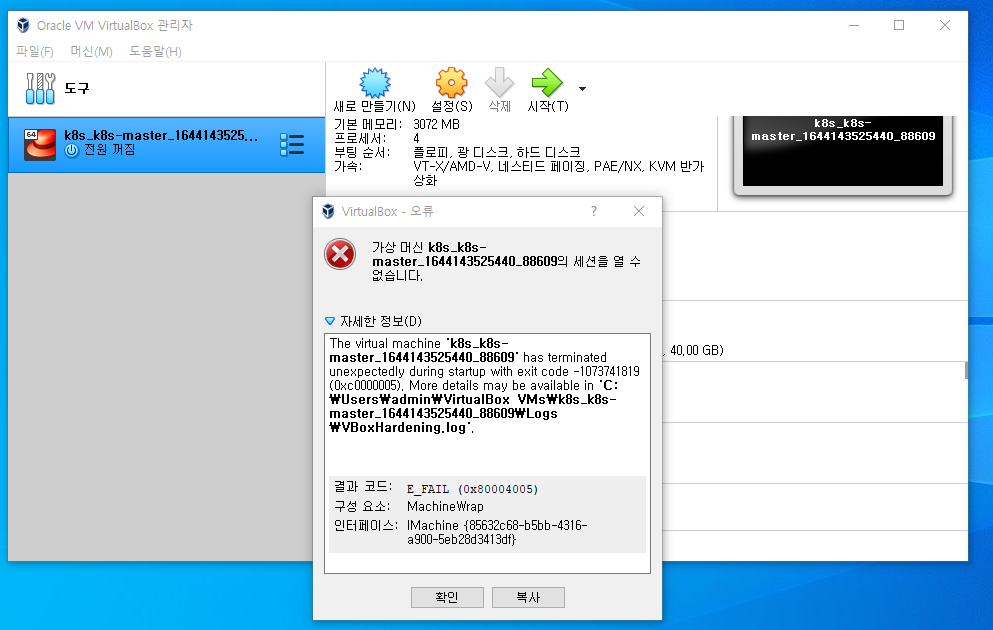The image size is (993, 630).
Task: Collapse the Details (자세한 정보) disclosure triangle
Action: coord(329,321)
